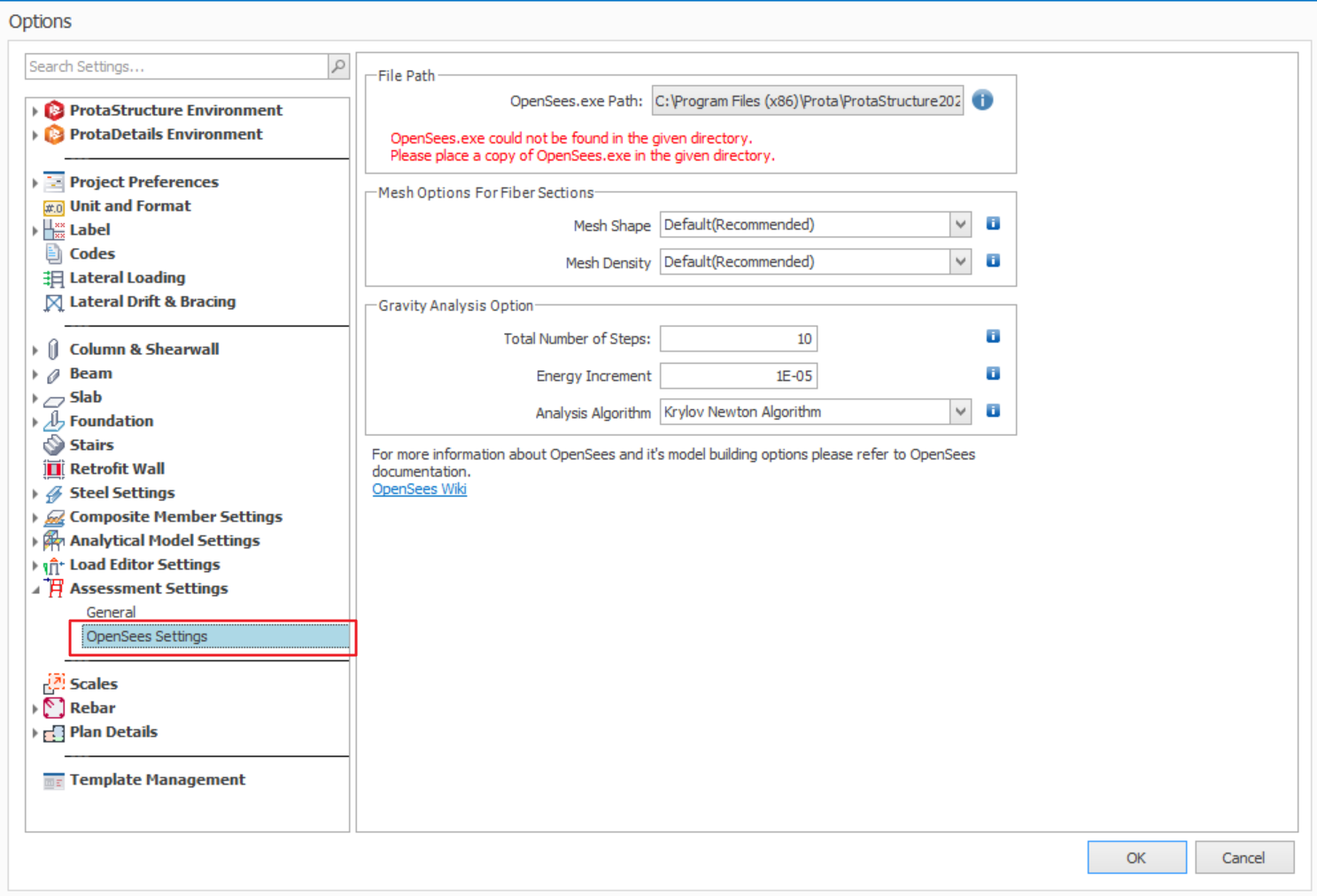This screenshot has height=896, width=1317.
Task: Open the Mesh Density dropdown
Action: [960, 262]
